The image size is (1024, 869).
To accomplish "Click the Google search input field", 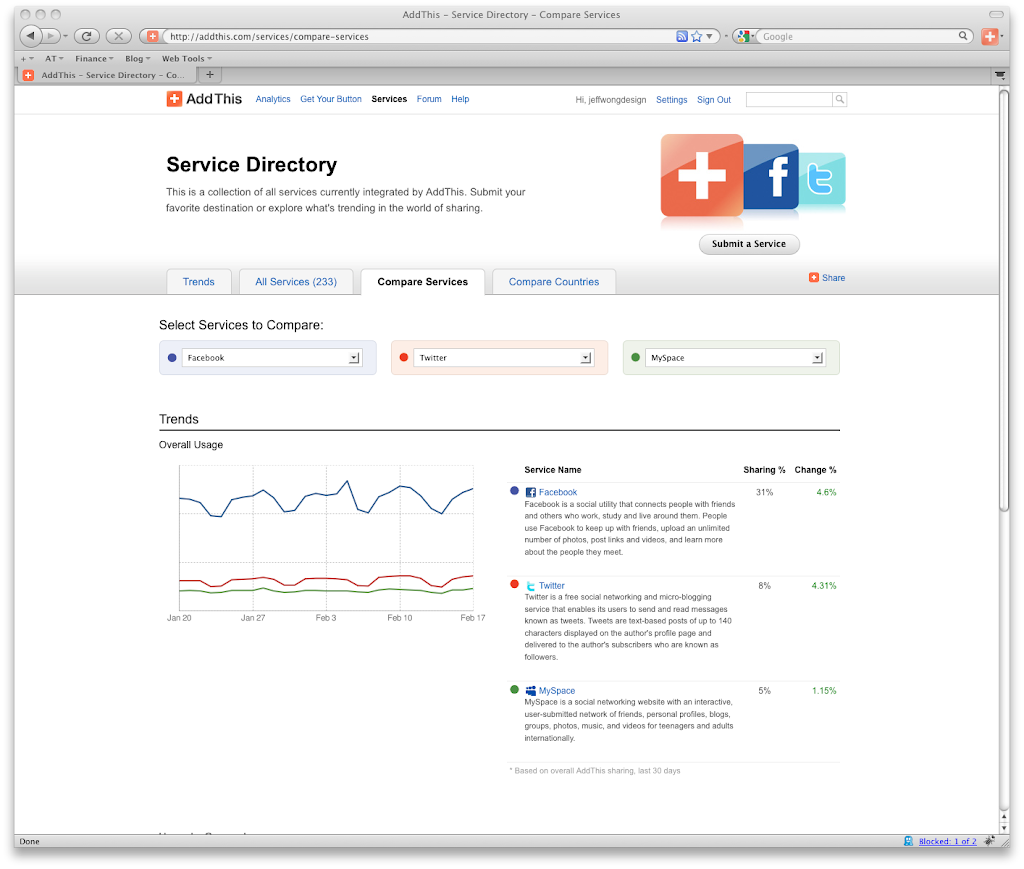I will click(x=859, y=37).
